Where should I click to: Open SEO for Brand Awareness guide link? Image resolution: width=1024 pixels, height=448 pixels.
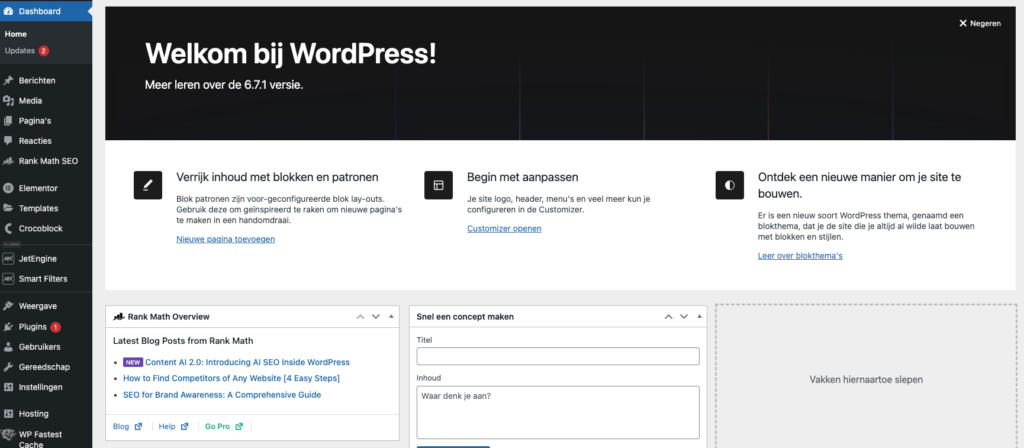click(222, 395)
